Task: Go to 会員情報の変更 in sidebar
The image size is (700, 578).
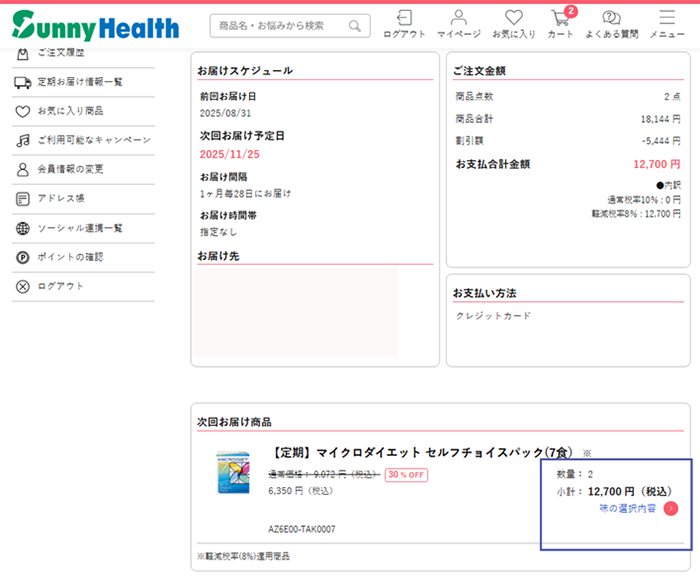Action: 70,169
